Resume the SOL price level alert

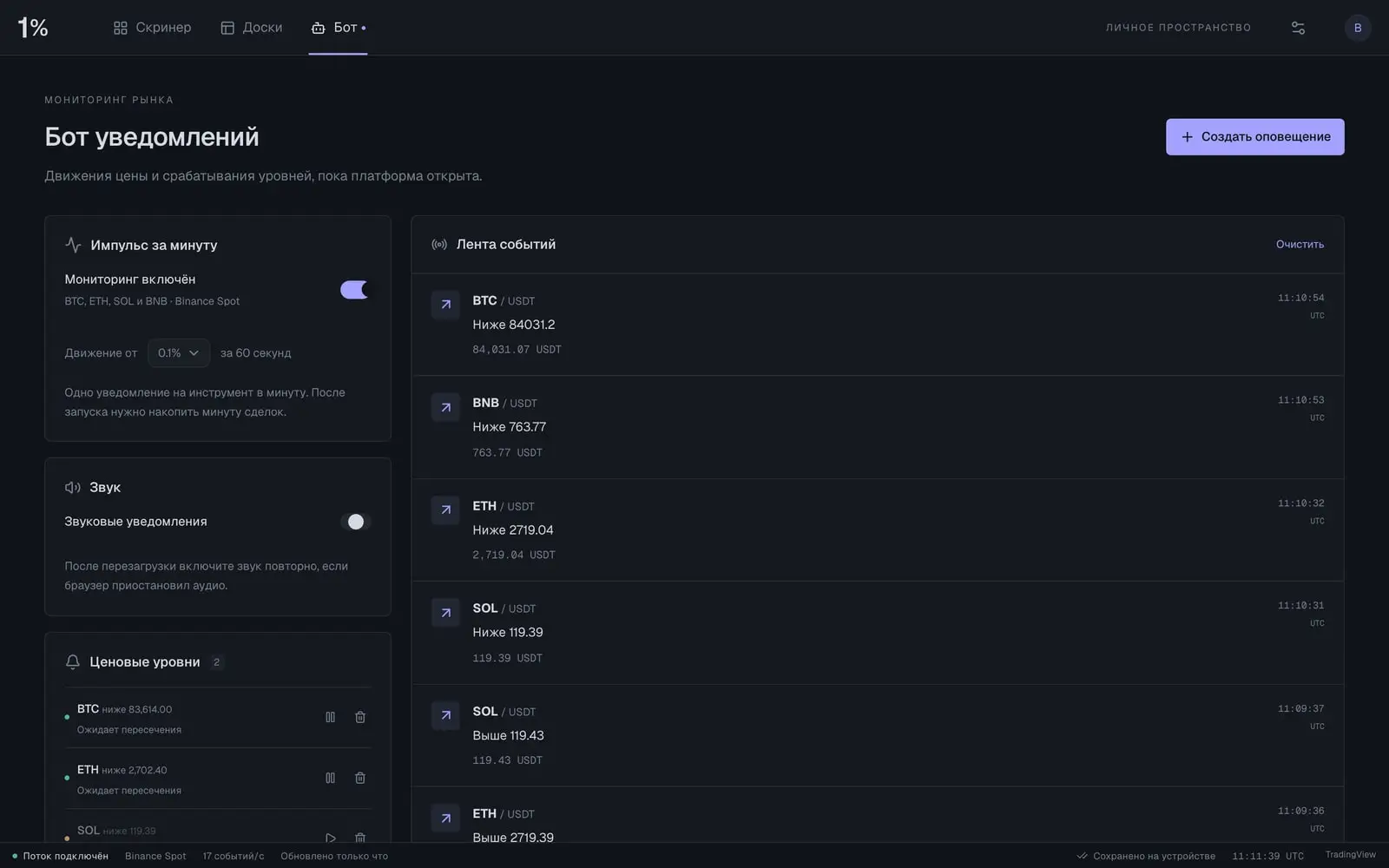click(330, 838)
